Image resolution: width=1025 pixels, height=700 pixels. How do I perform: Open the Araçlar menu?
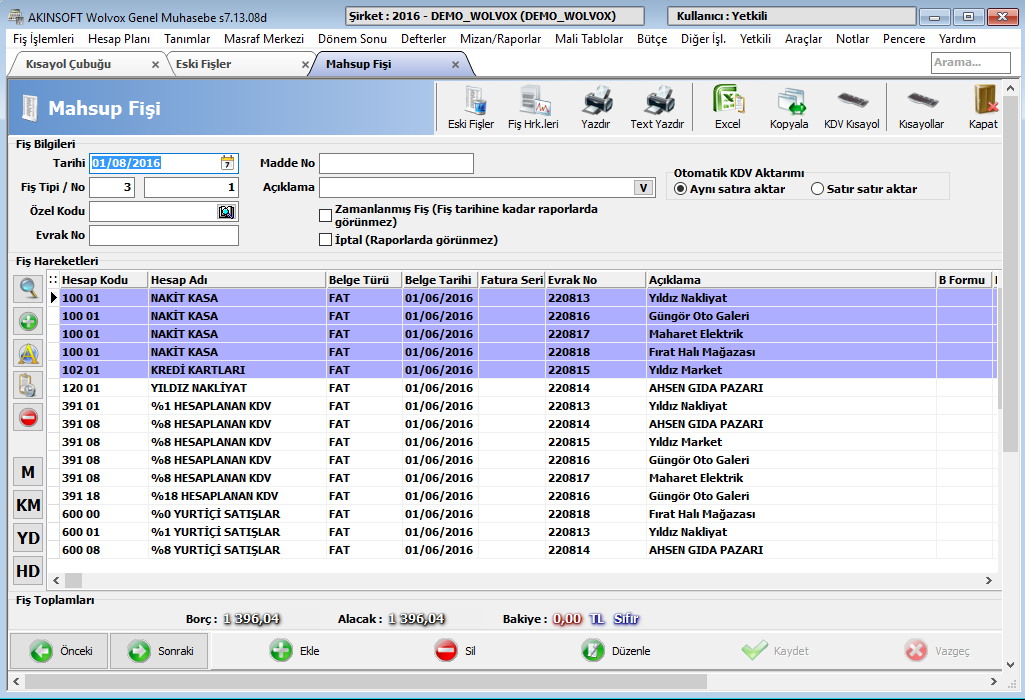[803, 39]
